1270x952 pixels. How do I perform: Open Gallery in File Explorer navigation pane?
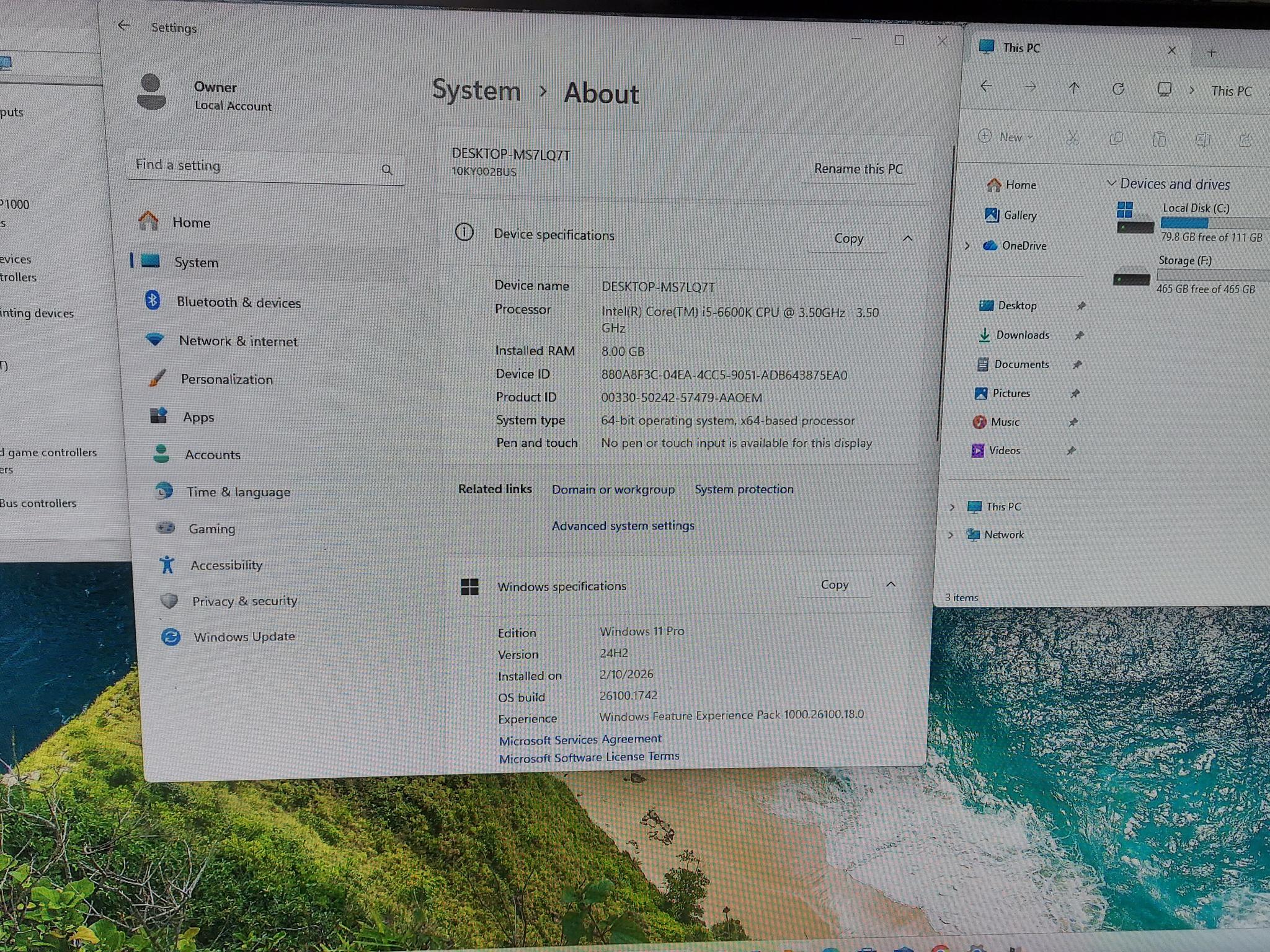(x=1010, y=215)
